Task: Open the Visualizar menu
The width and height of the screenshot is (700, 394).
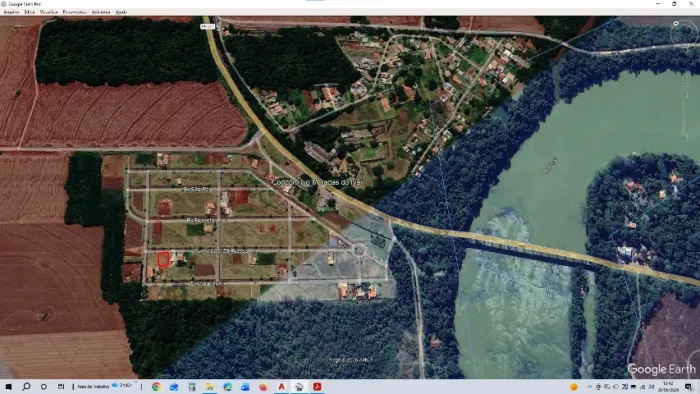Action: coord(49,12)
